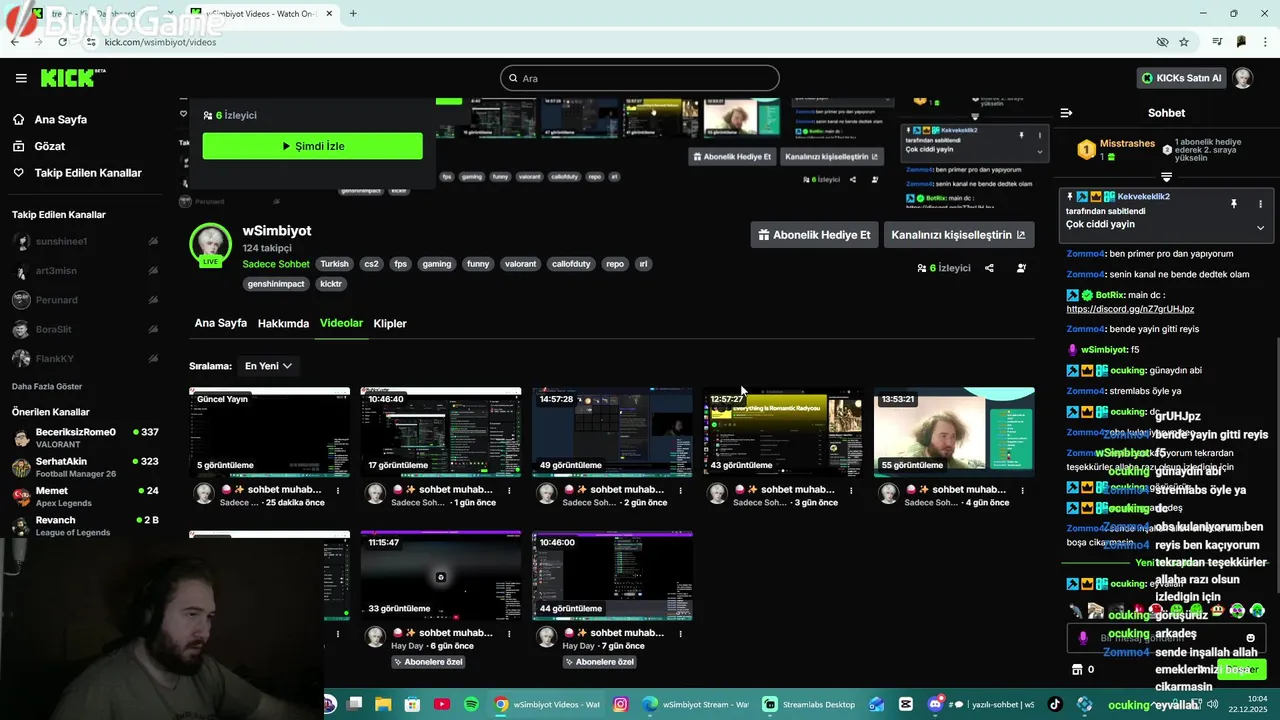This screenshot has height=720, width=1280.
Task: Open Takip Edilen Kanallar in sidebar
Action: [x=88, y=173]
